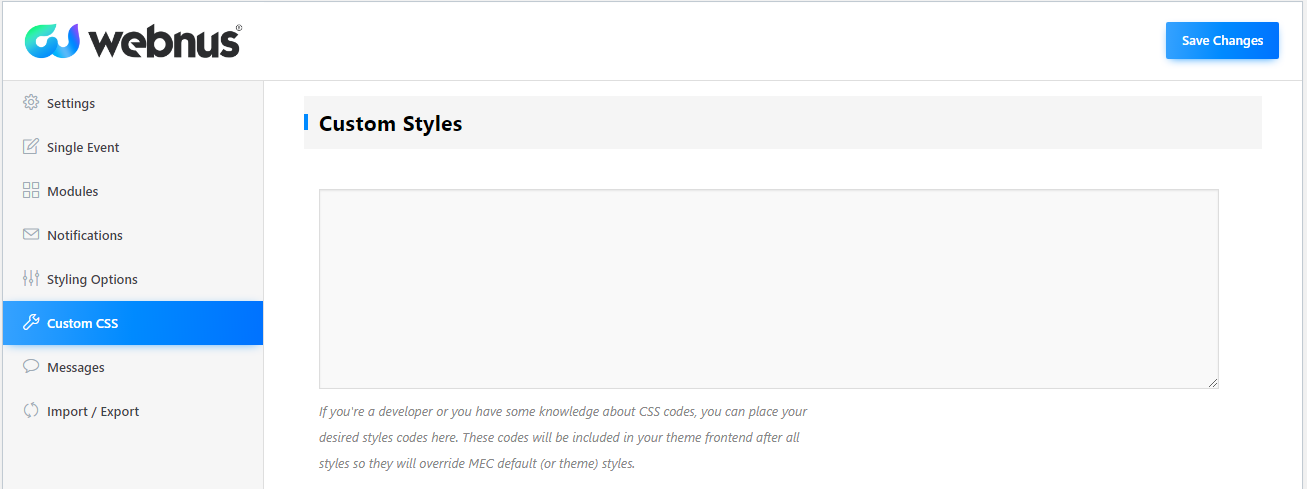Image resolution: width=1307 pixels, height=489 pixels.
Task: Open the Styling Options menu label
Action: pyautogui.click(x=92, y=280)
